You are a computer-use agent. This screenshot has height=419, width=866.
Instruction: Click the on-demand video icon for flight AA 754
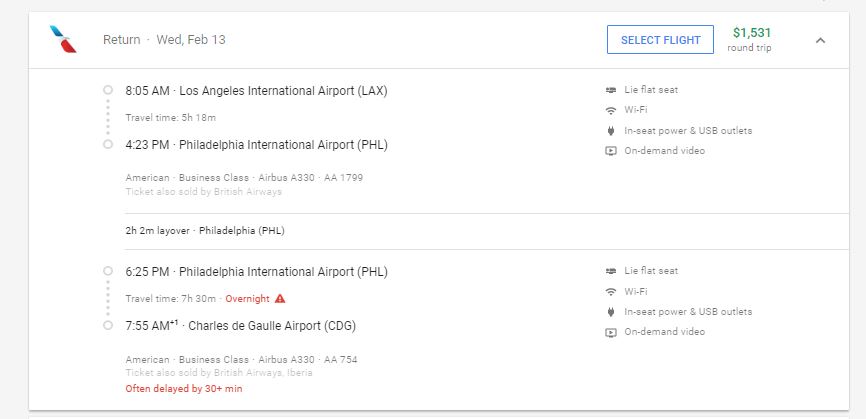point(611,332)
